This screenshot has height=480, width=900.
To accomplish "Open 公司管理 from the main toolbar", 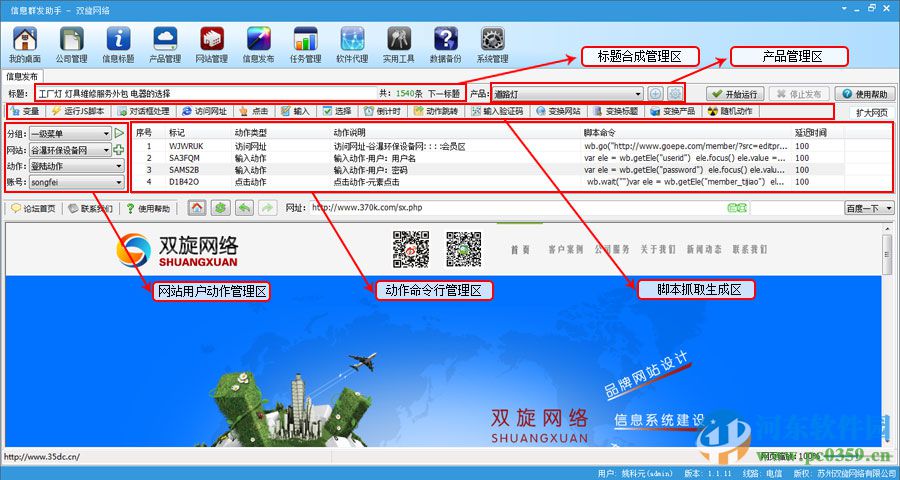I will pos(72,45).
